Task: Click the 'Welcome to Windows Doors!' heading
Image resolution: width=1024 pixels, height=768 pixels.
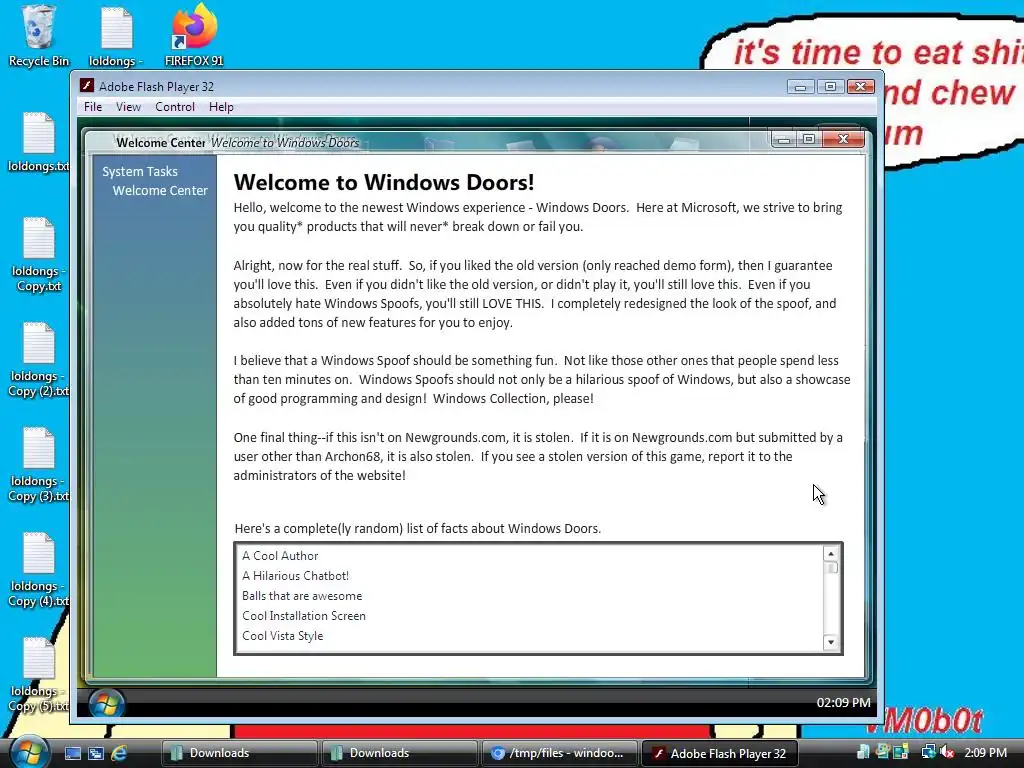Action: 384,182
